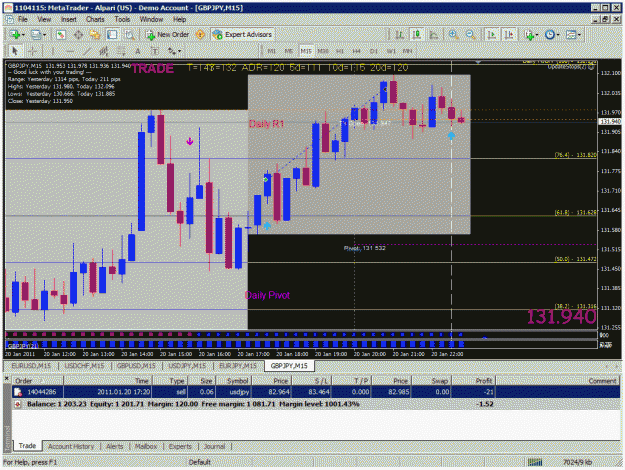Screen dimensions: 625x470
Task: Expand the New Chart dropdown arrow
Action: click(23, 35)
